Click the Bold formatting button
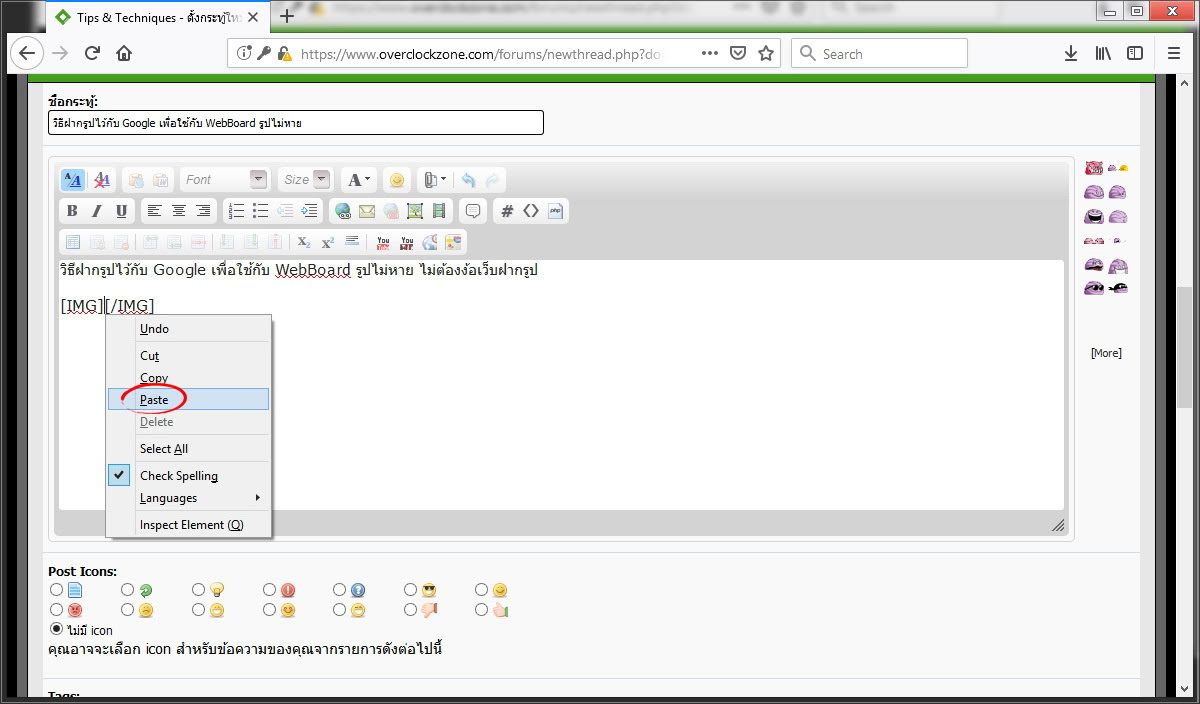The height and width of the screenshot is (704, 1200). pyautogui.click(x=72, y=211)
